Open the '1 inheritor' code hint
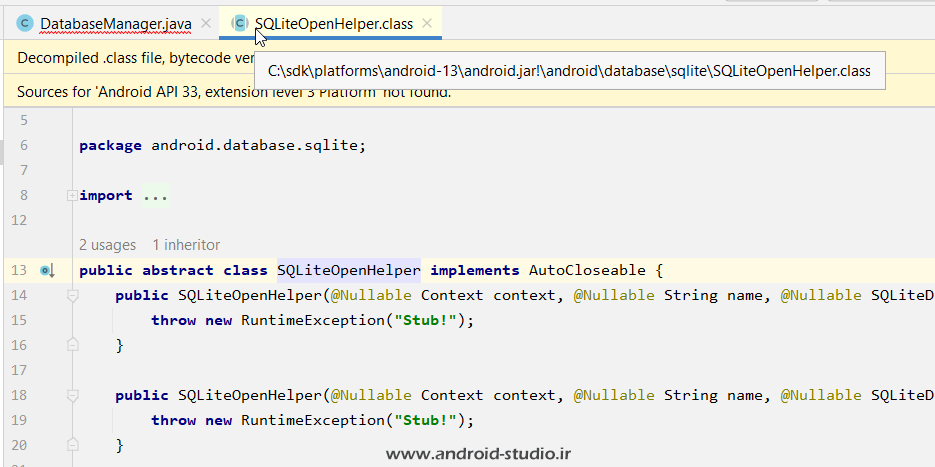This screenshot has height=467, width=935. [x=186, y=245]
